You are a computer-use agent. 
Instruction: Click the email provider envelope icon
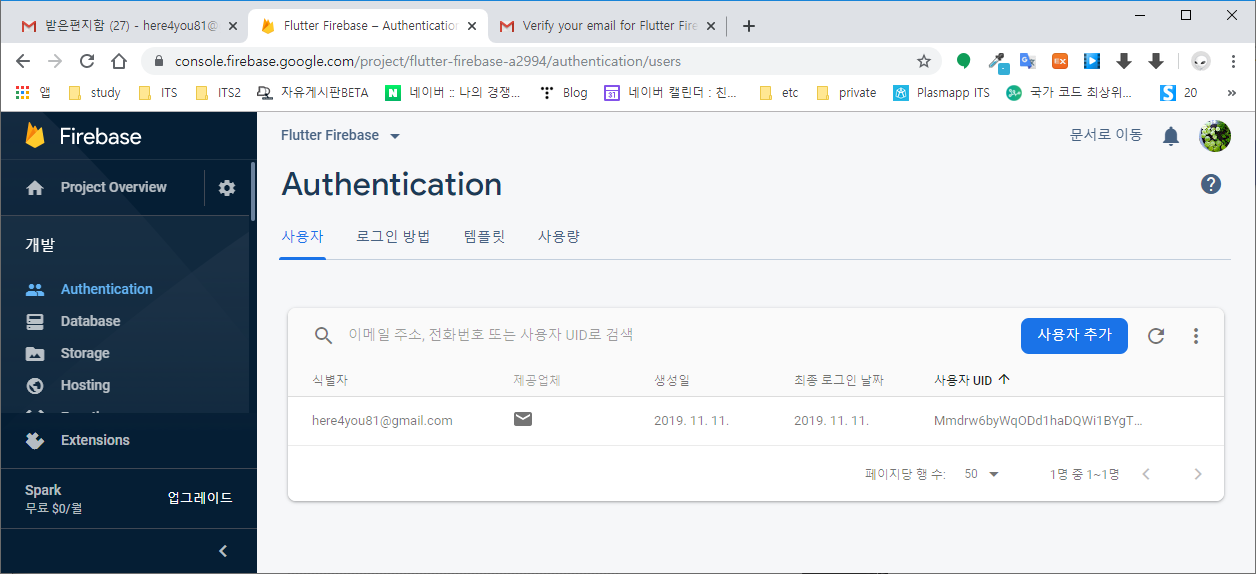(x=523, y=419)
